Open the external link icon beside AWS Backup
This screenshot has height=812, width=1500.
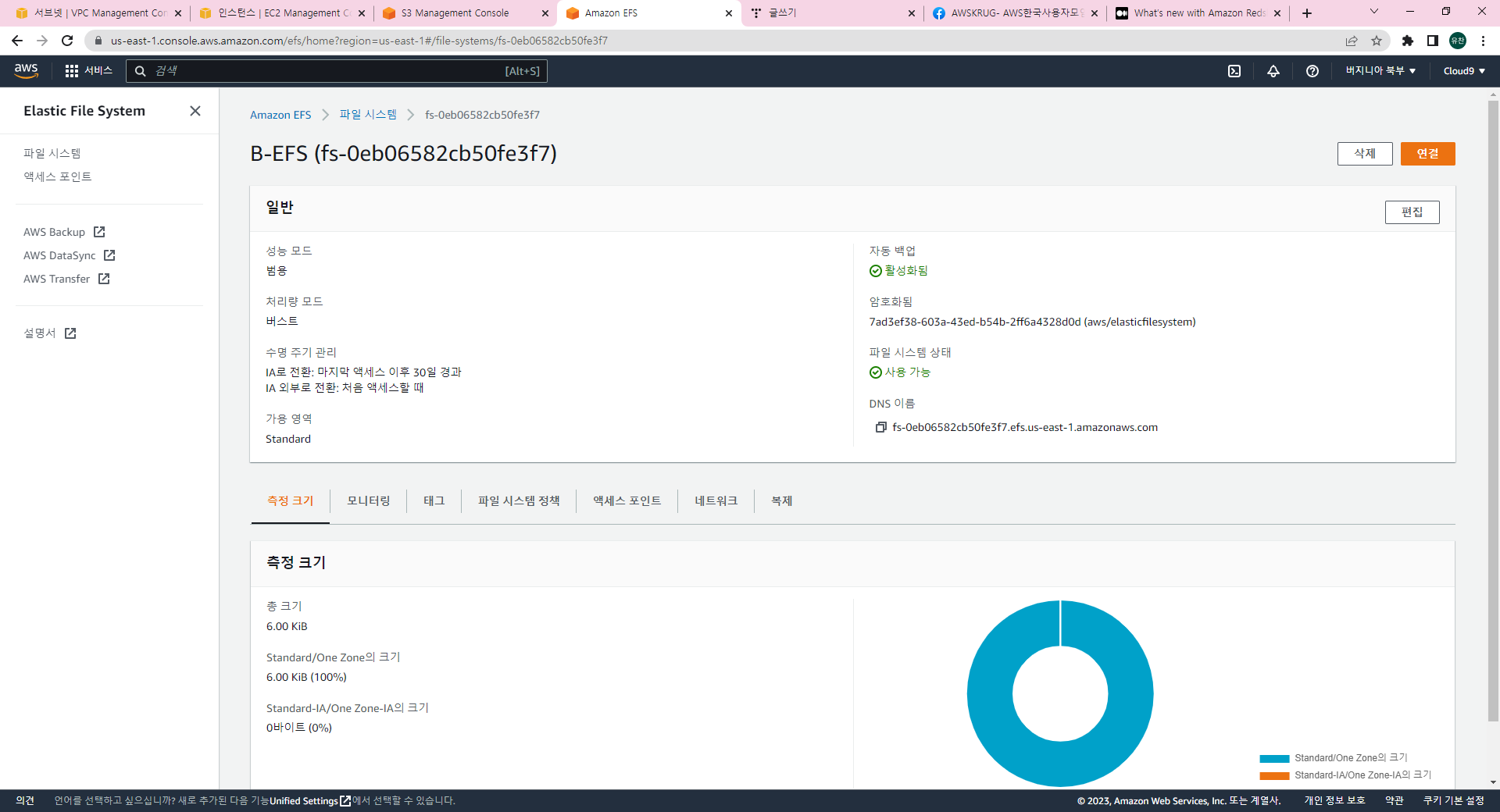(99, 232)
